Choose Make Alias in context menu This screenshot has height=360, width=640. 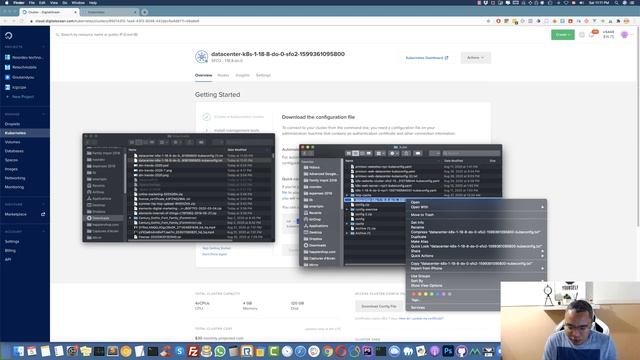[x=419, y=242]
